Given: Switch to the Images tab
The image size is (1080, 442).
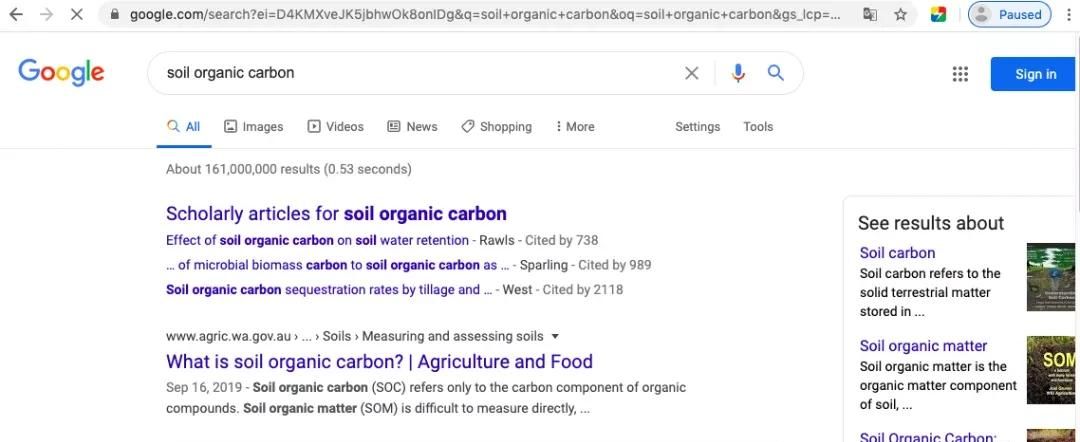Looking at the screenshot, I should click(x=253, y=127).
